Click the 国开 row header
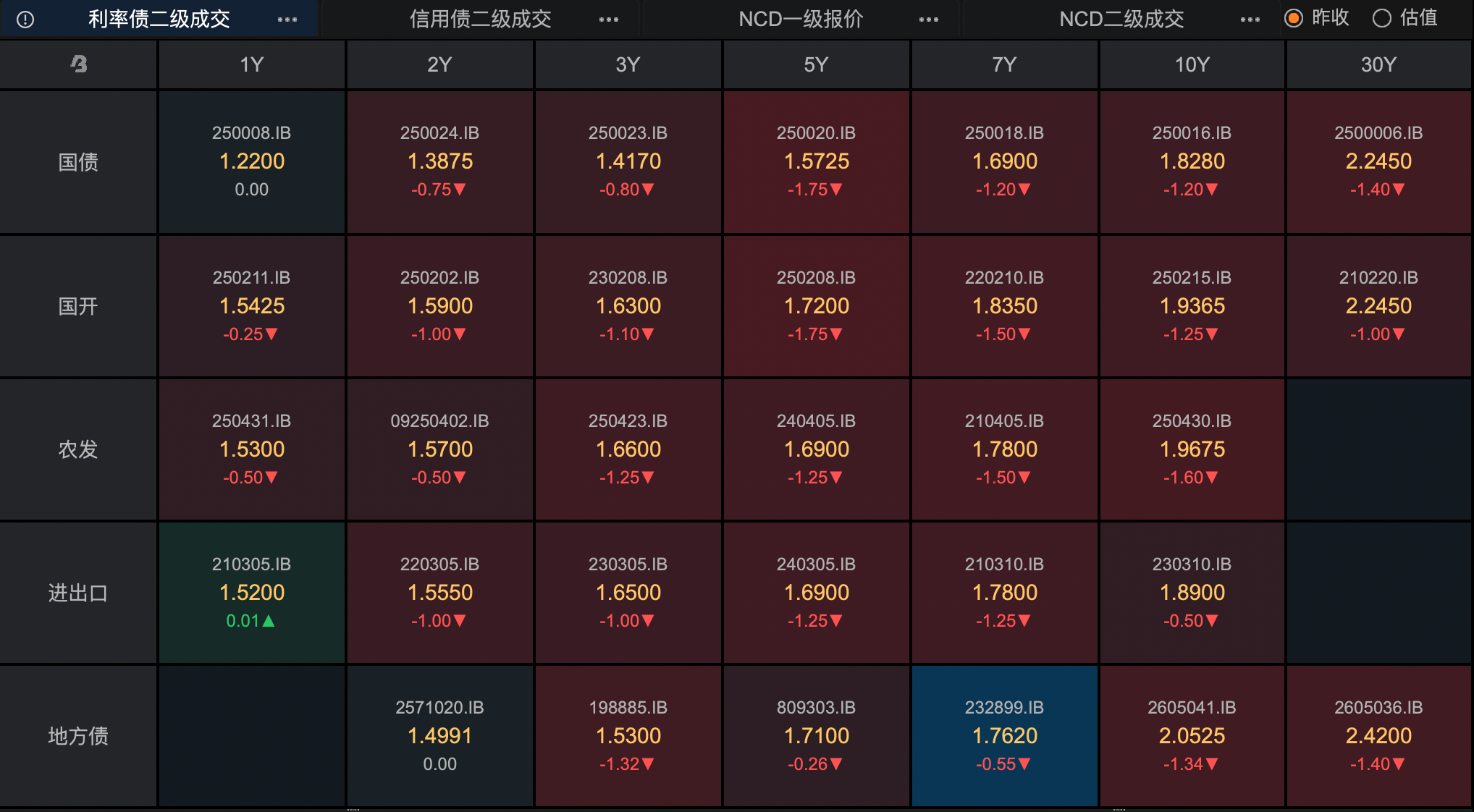This screenshot has height=812, width=1474. (78, 306)
